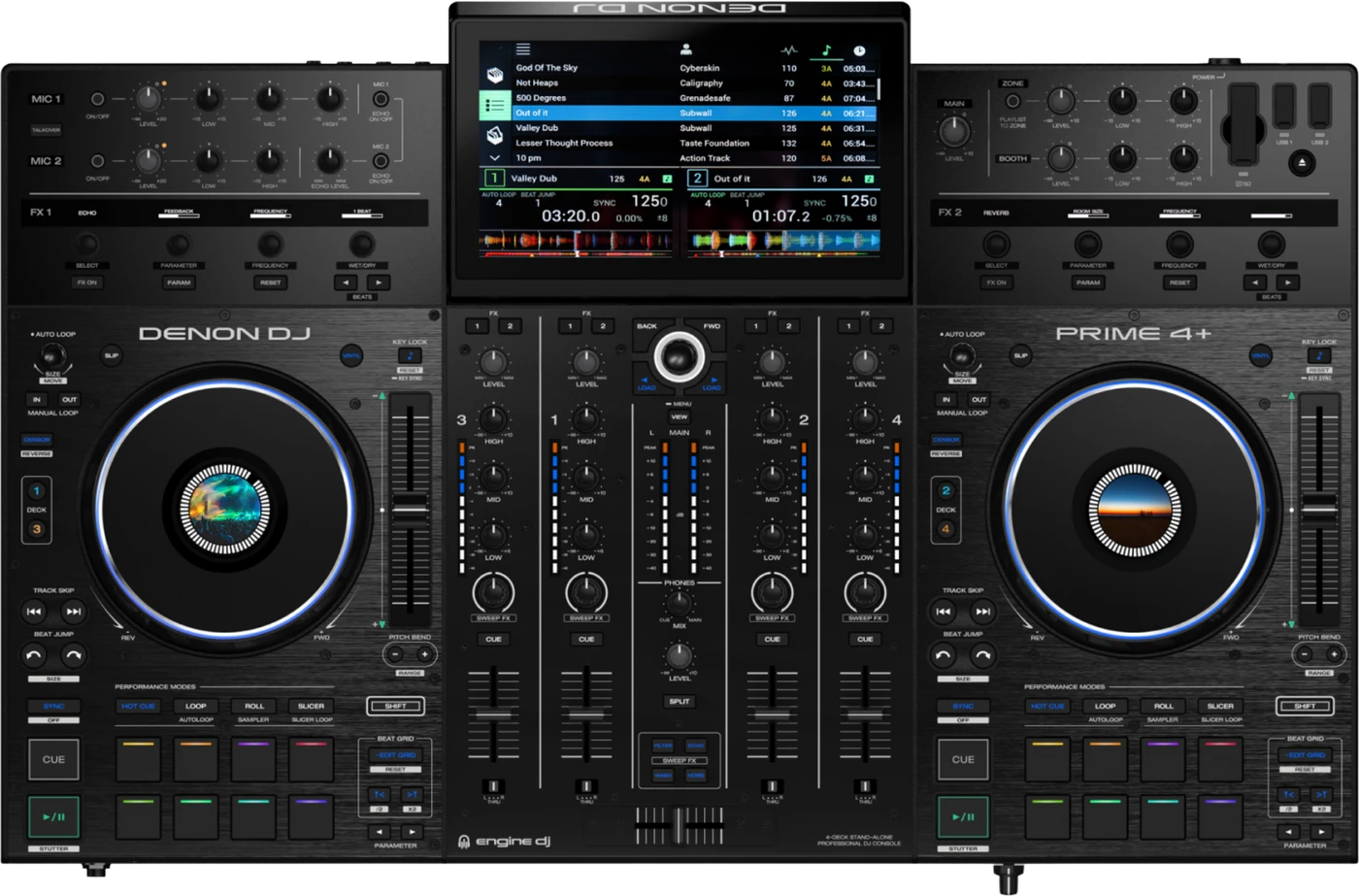Sort tracks by the clock duration icon

(859, 50)
